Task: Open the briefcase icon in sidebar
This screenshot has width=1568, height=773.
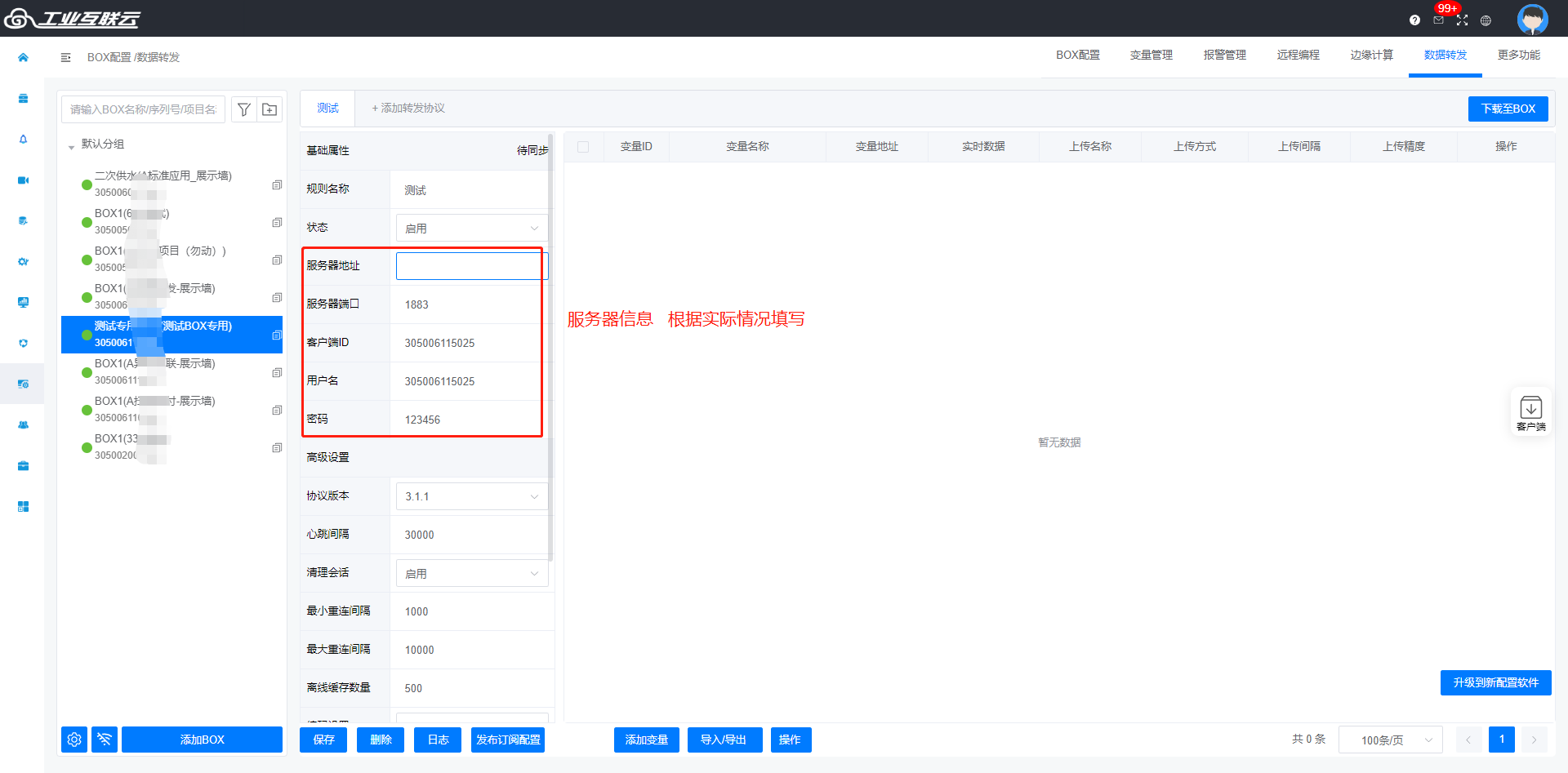Action: tap(23, 466)
